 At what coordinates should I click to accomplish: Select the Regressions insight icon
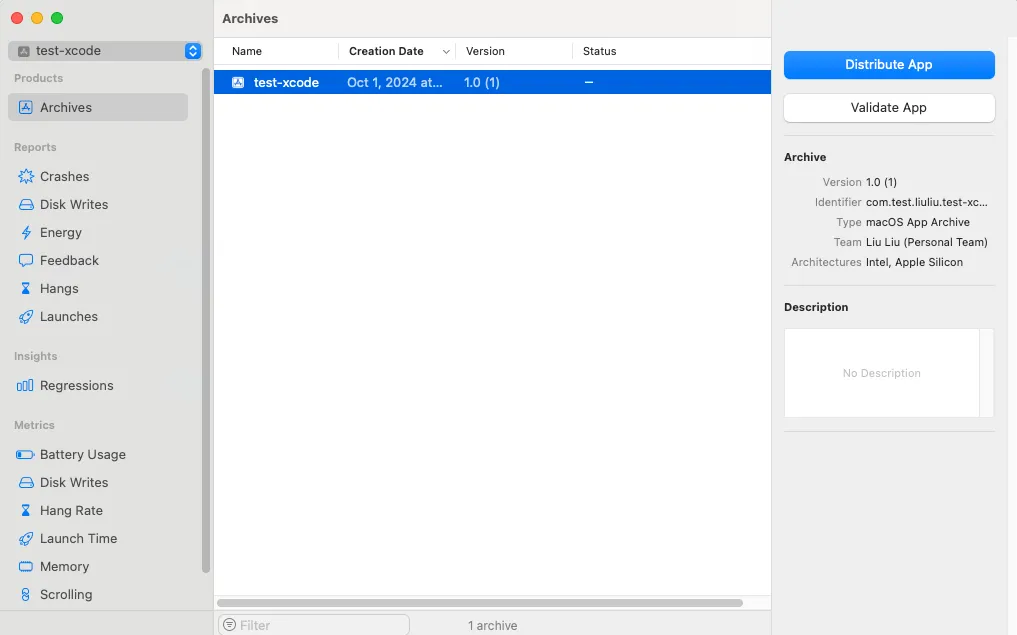tap(27, 385)
